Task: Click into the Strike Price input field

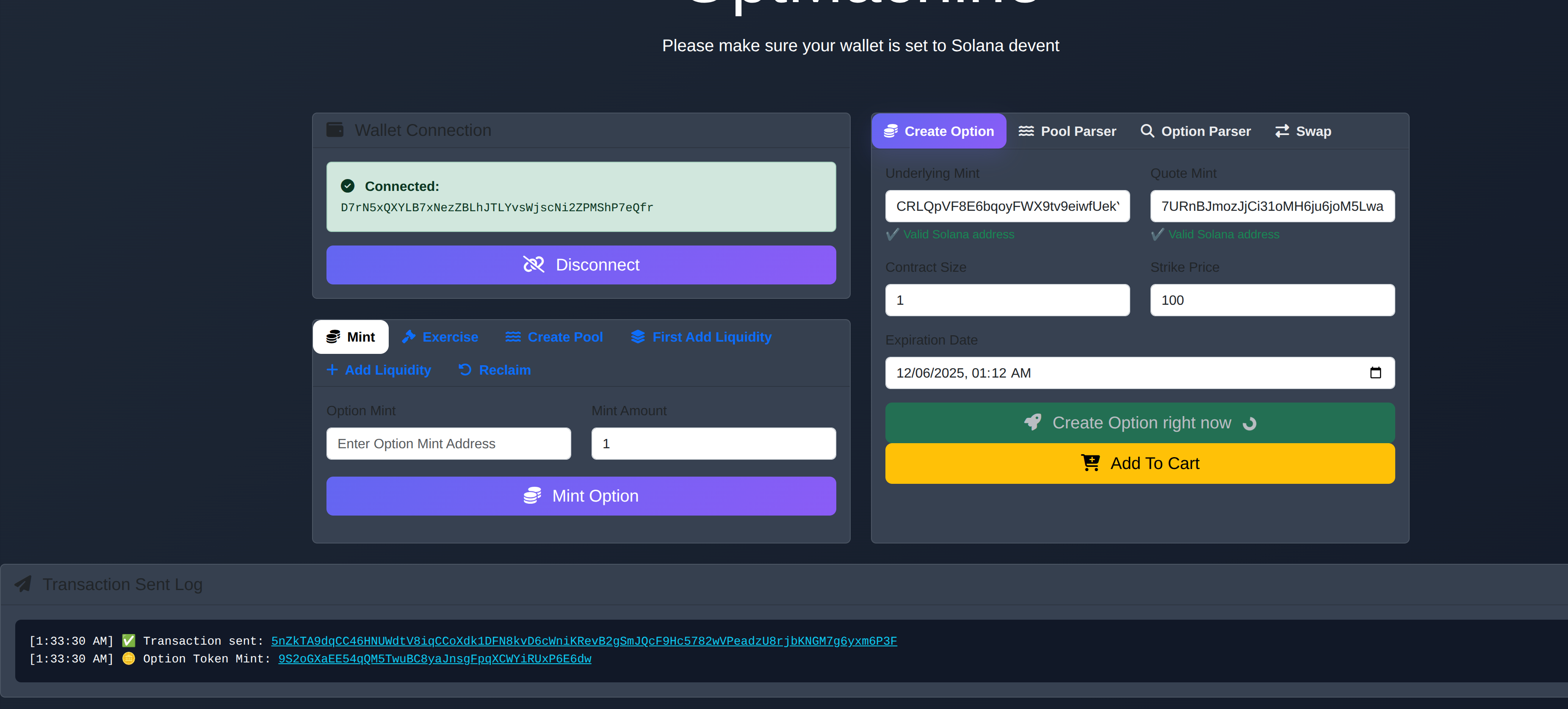Action: 1272,300
